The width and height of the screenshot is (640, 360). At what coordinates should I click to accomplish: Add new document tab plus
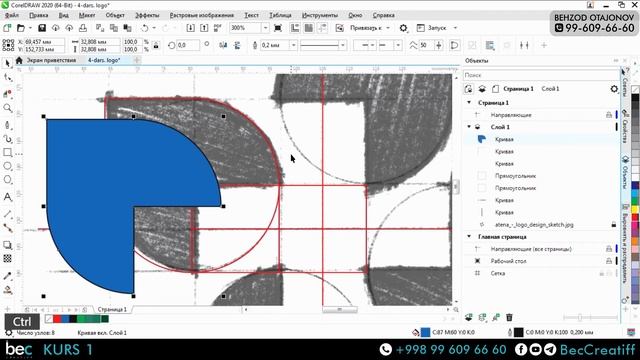click(137, 60)
